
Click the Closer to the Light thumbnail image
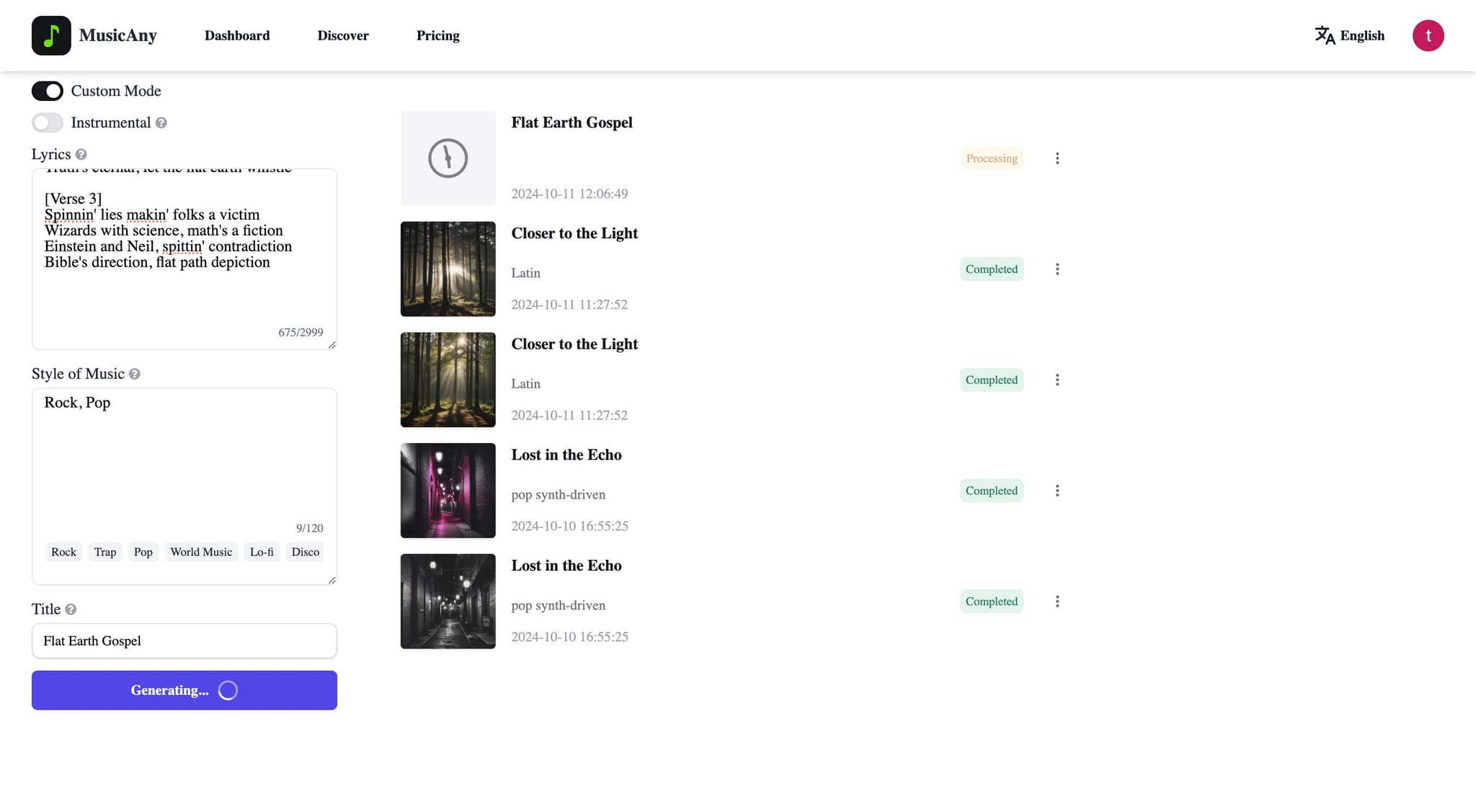point(448,268)
